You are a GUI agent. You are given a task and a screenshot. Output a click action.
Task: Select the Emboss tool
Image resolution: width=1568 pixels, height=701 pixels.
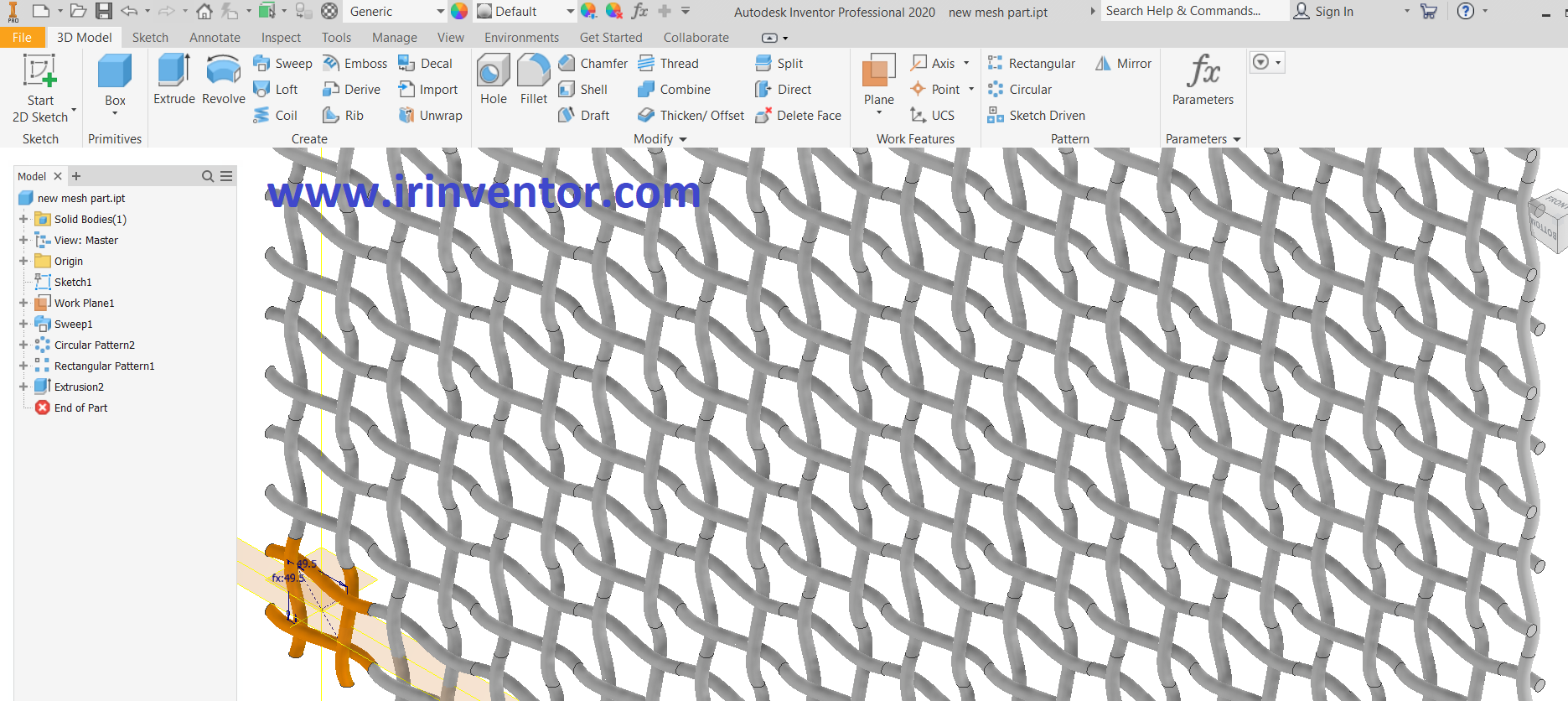355,64
